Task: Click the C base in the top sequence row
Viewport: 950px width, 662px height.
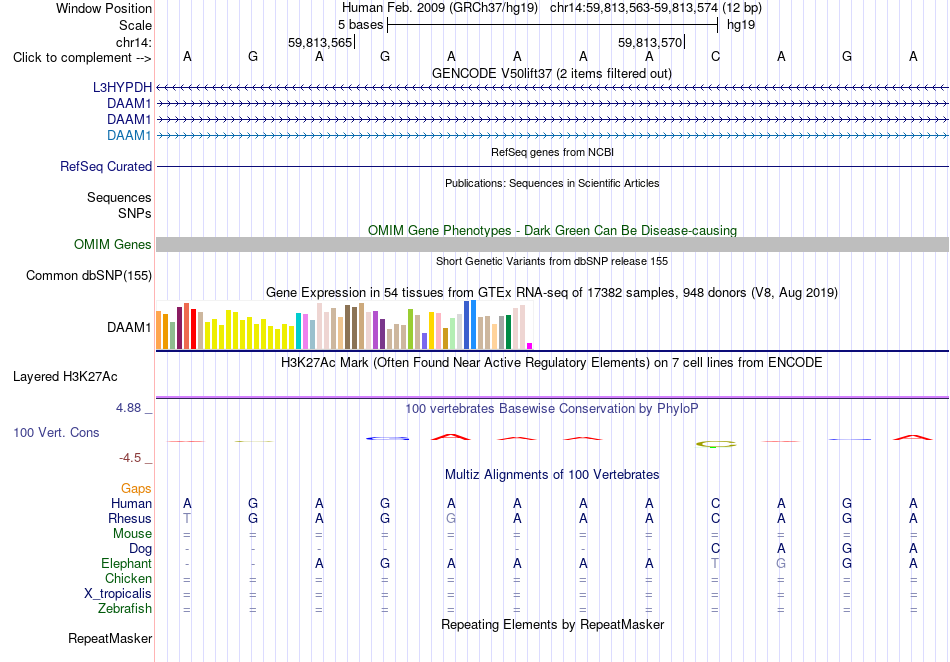Action: click(716, 56)
